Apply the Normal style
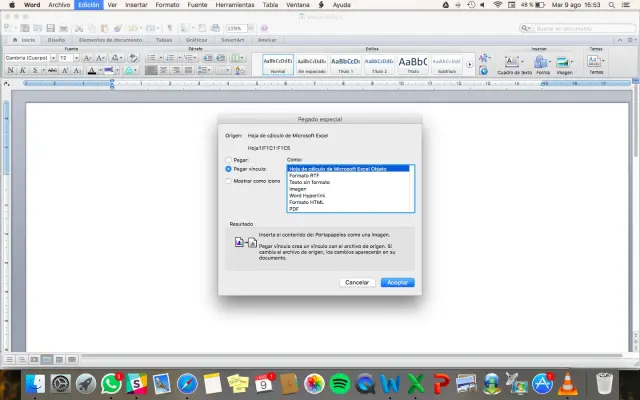 [x=278, y=64]
